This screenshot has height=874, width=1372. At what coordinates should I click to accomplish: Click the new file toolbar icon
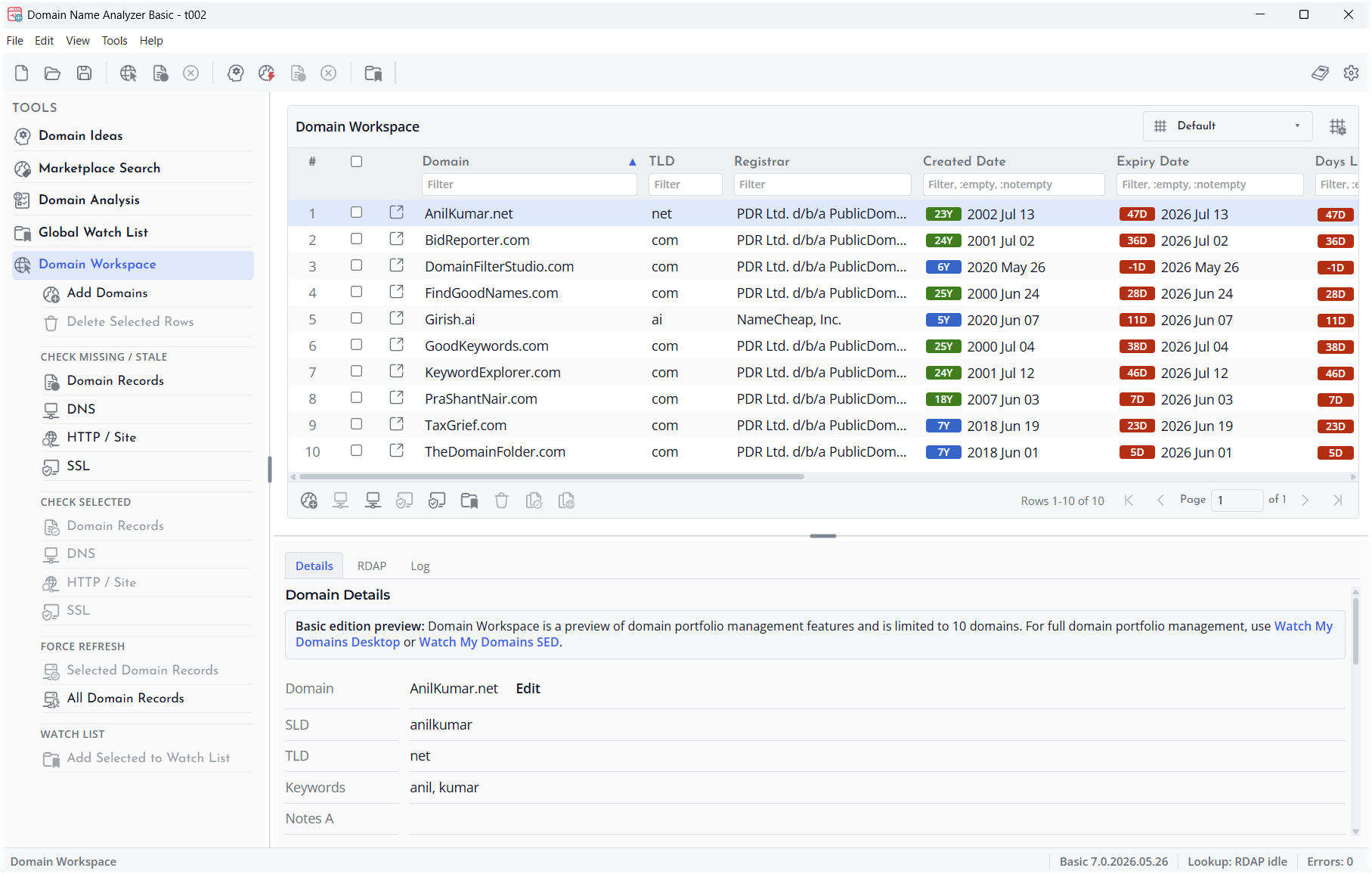[x=21, y=73]
